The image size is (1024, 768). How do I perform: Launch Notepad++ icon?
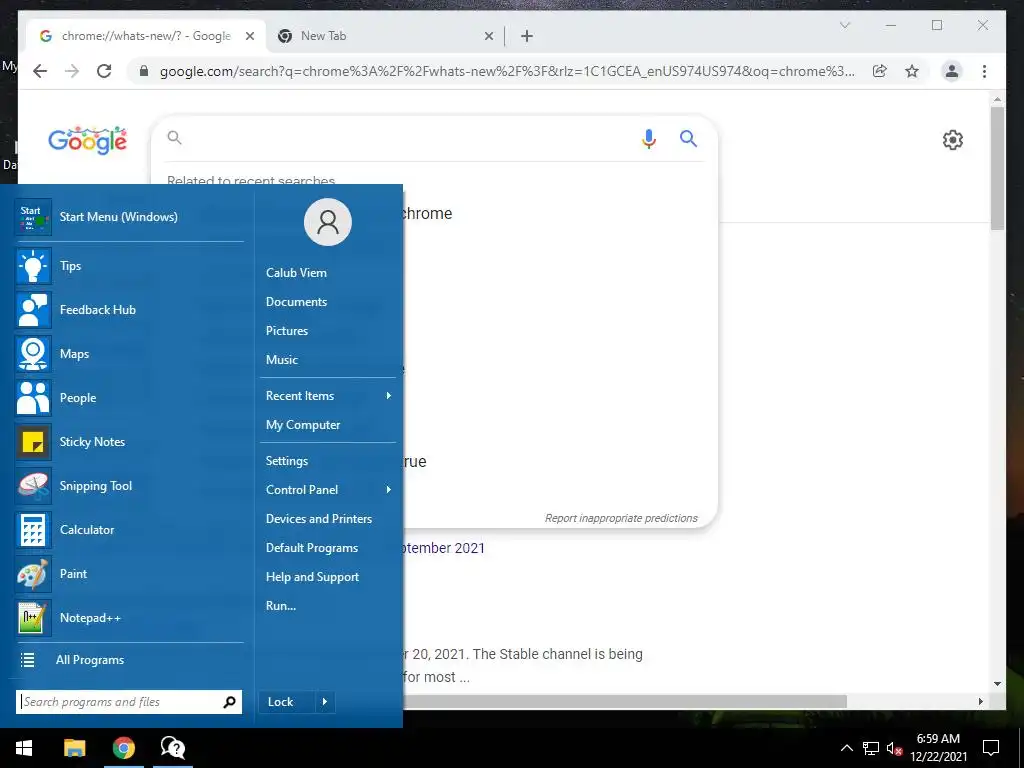tap(33, 618)
